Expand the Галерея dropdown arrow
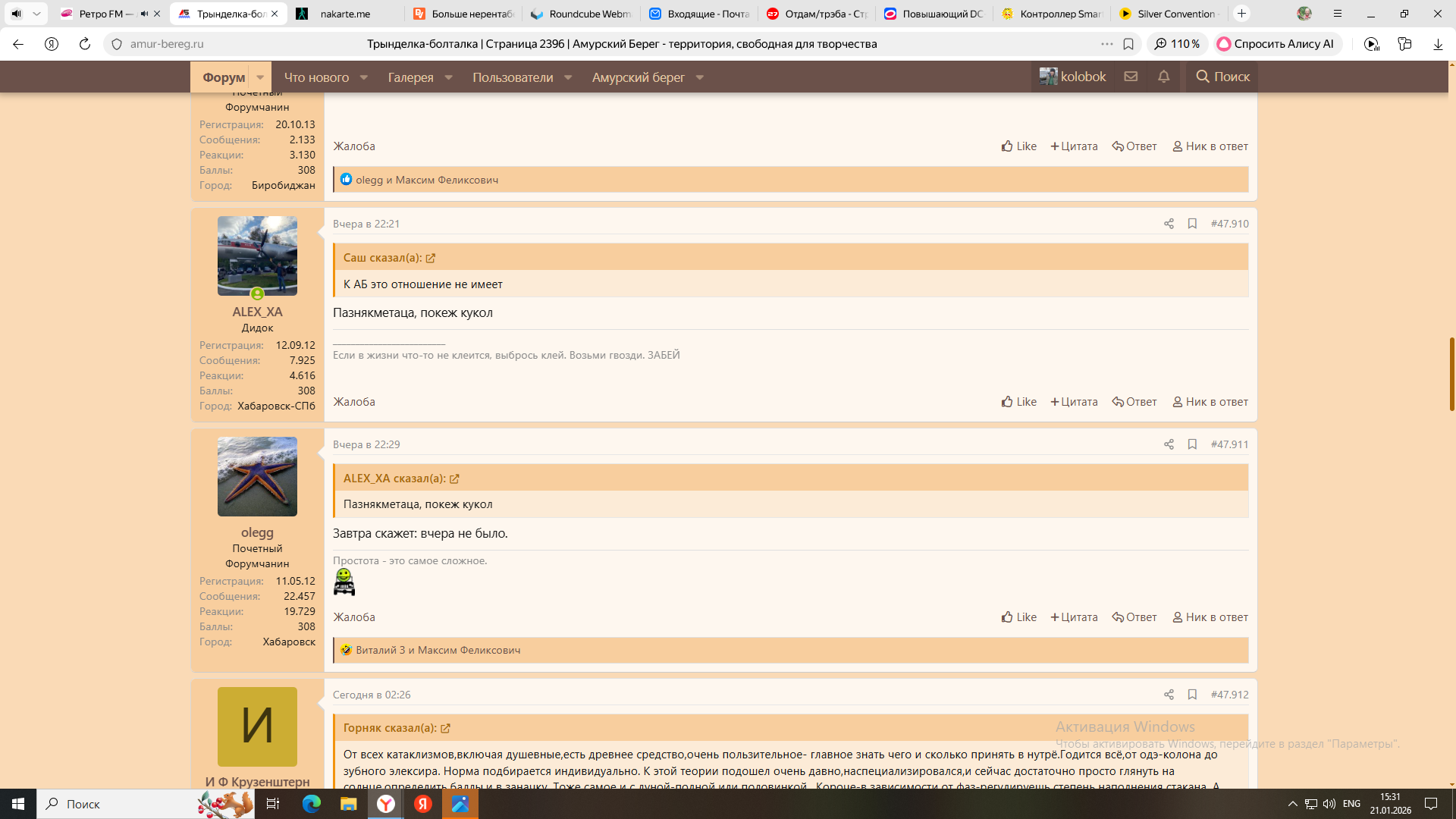1456x819 pixels. pos(448,77)
